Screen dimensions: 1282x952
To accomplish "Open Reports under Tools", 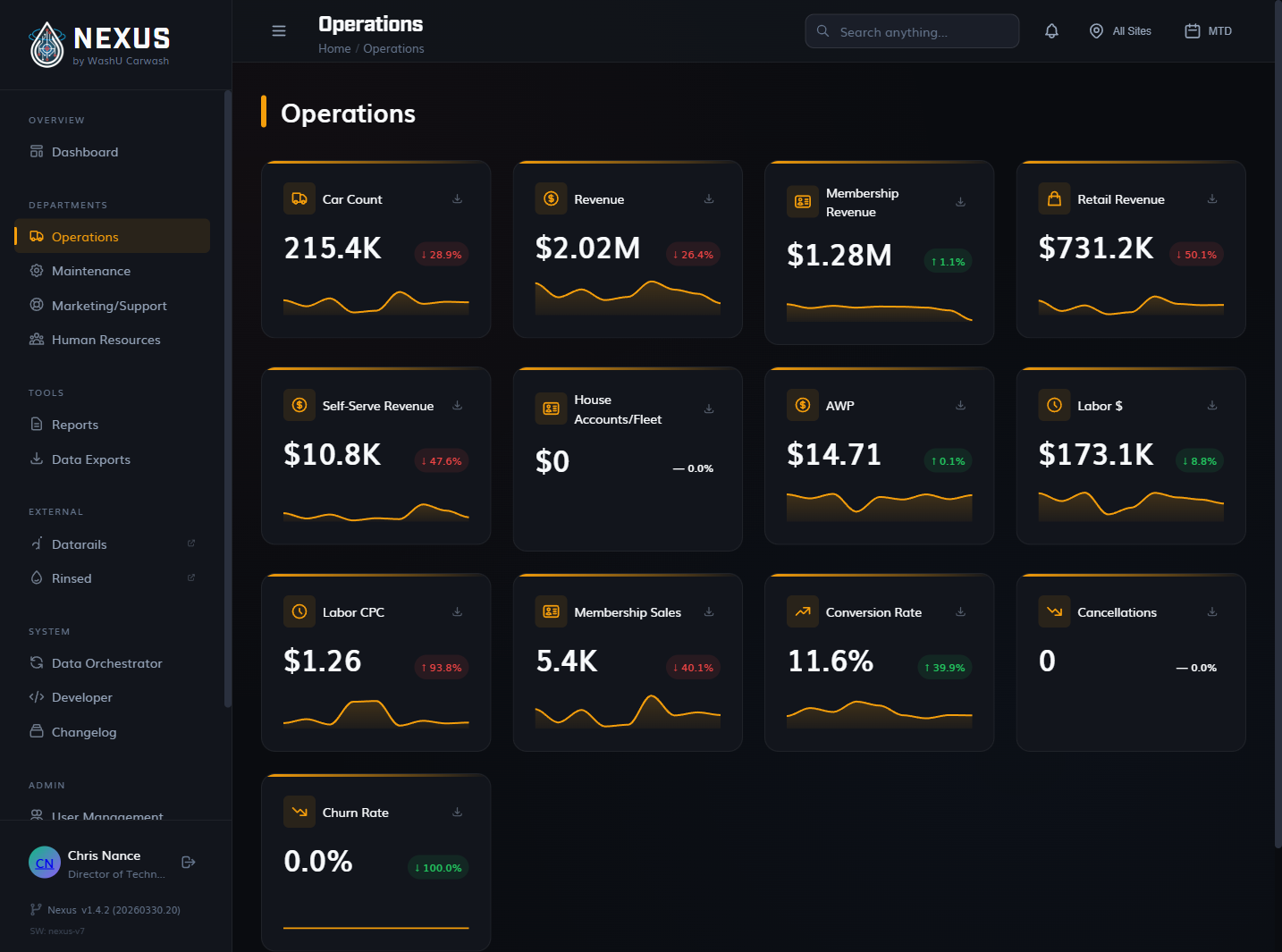I will coord(113,425).
